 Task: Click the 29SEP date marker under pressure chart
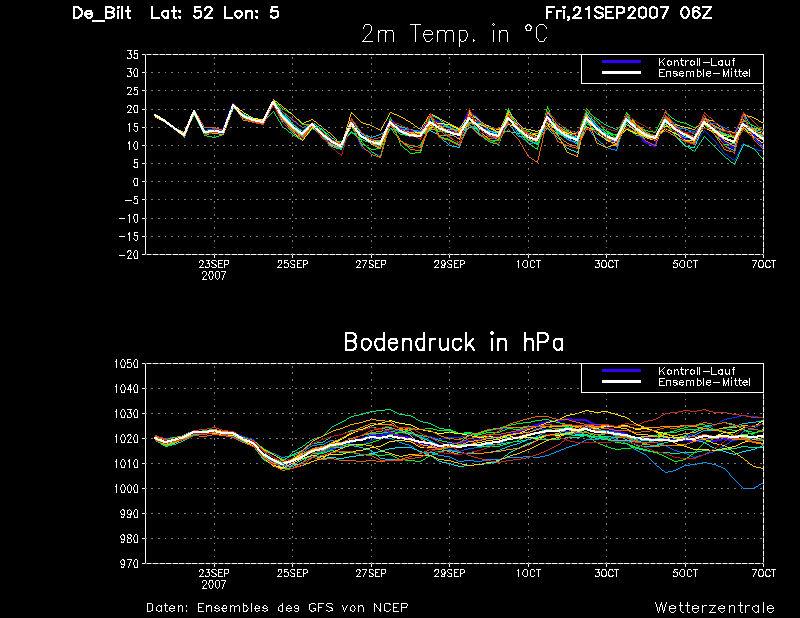[449, 574]
